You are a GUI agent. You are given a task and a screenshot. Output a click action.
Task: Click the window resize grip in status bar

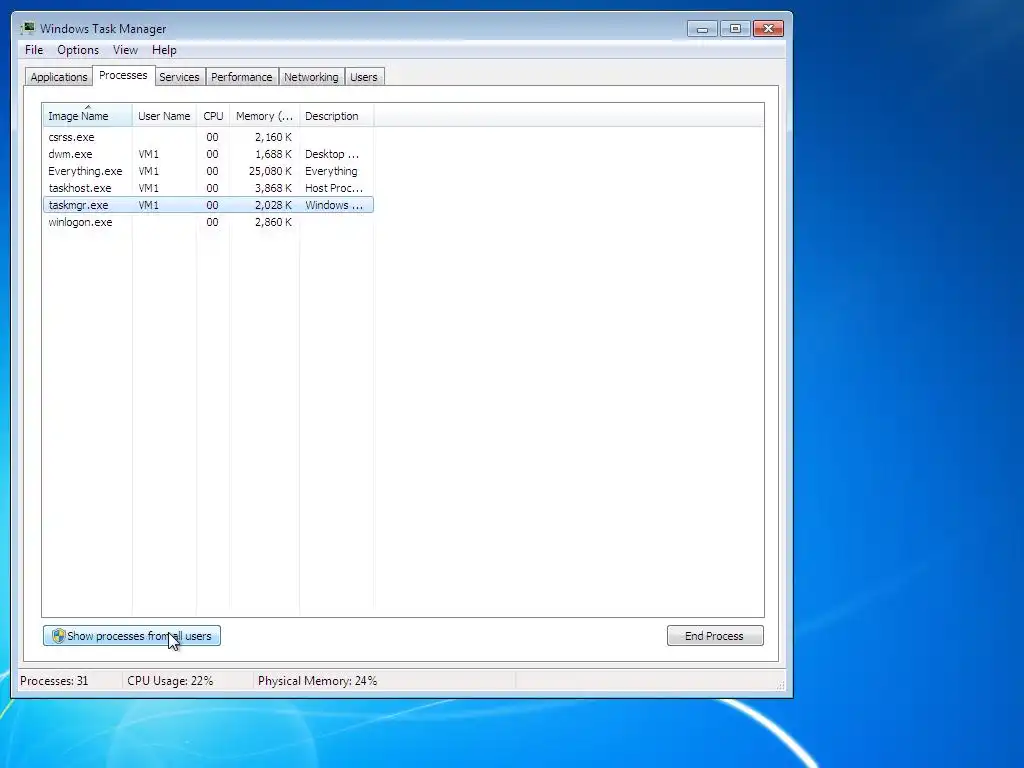(x=780, y=684)
